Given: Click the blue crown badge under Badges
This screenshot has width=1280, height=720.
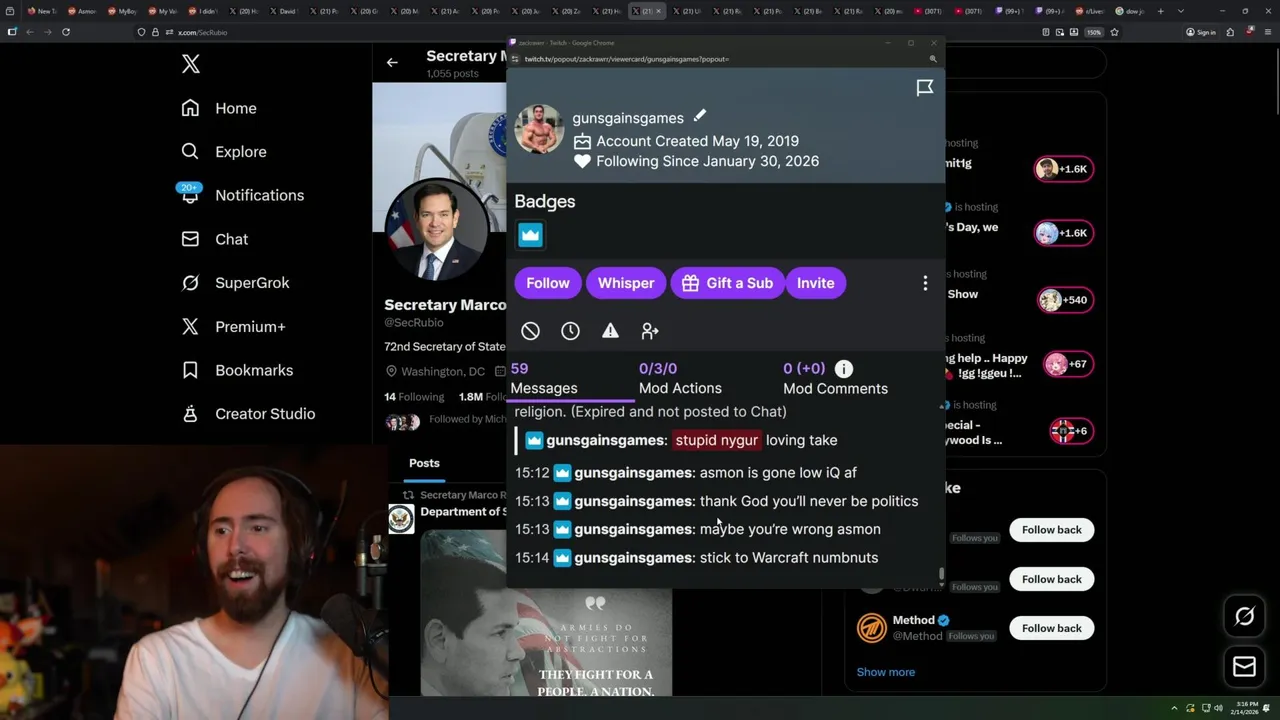Looking at the screenshot, I should tap(530, 235).
